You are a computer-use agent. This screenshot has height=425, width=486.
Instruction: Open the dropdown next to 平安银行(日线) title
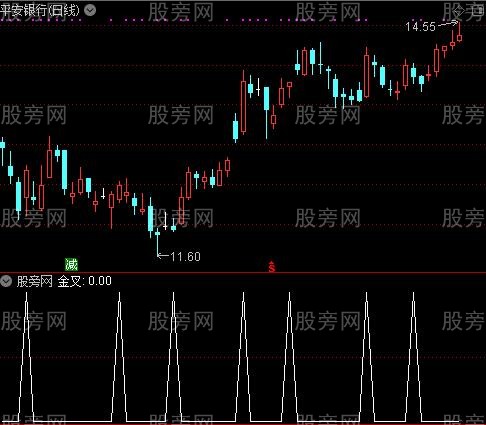point(90,10)
